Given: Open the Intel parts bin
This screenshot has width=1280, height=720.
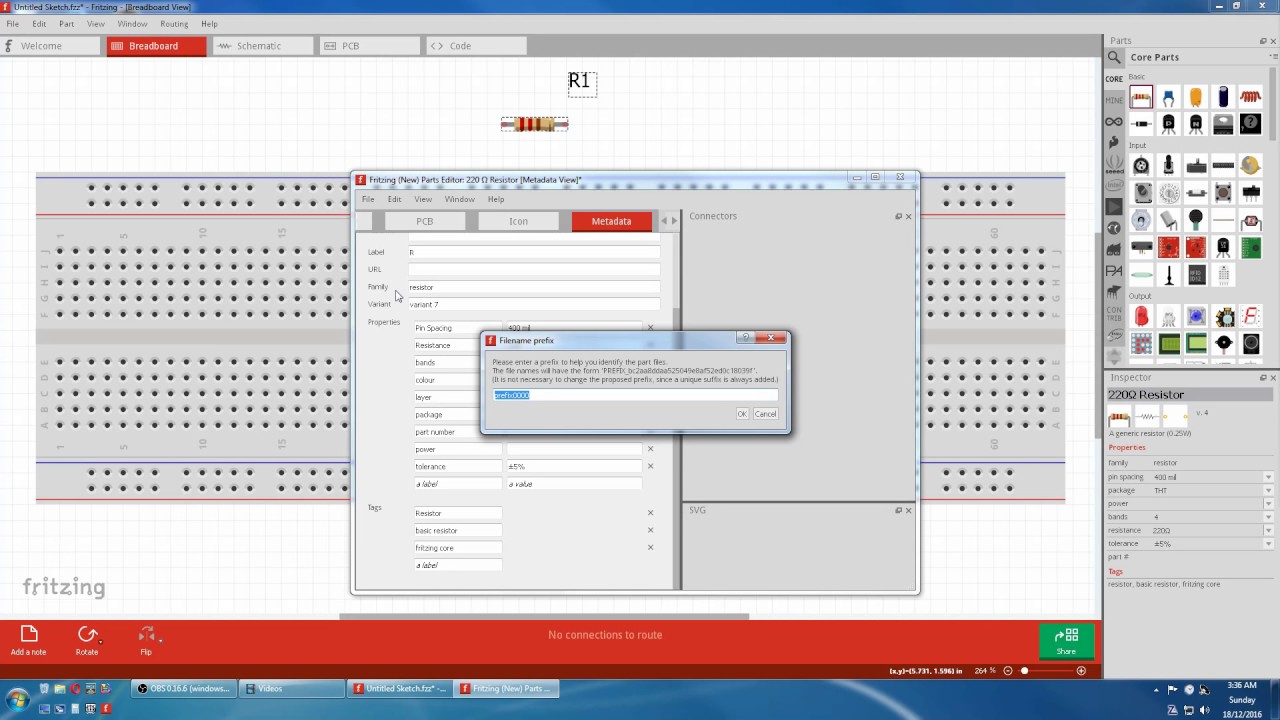Looking at the screenshot, I should pos(1114,186).
